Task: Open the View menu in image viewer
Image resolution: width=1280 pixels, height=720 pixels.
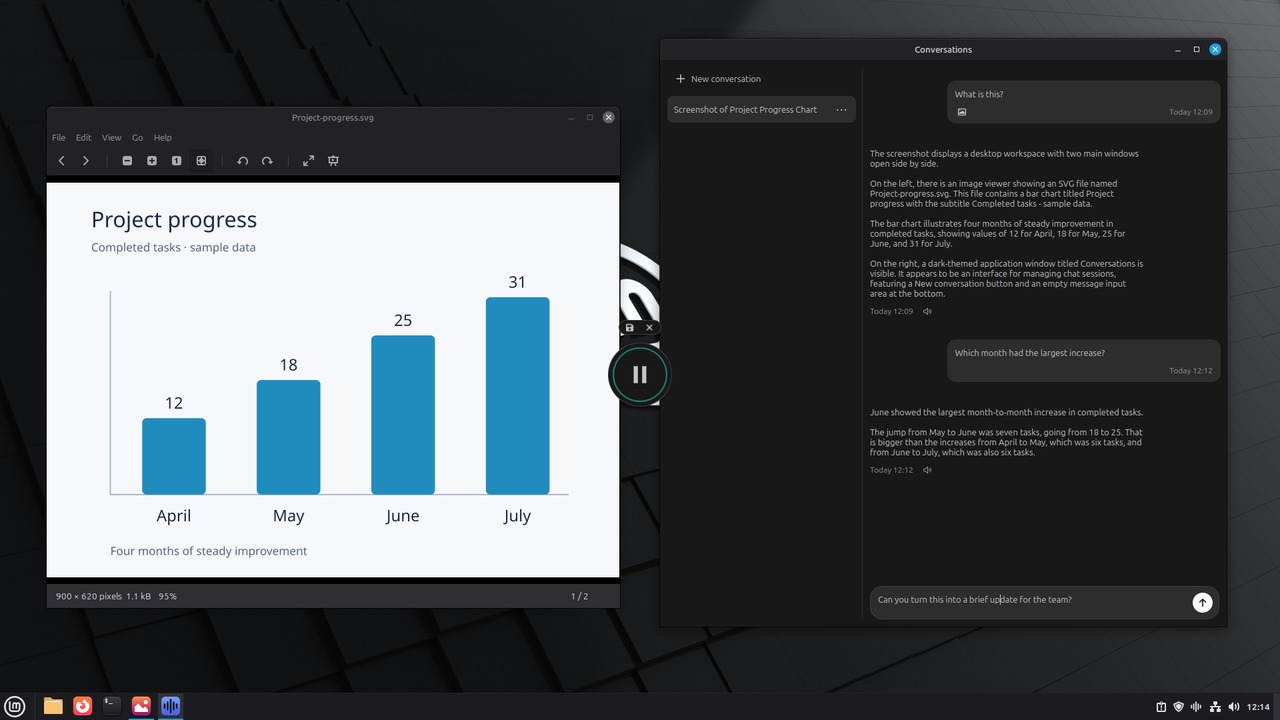Action: (x=111, y=138)
